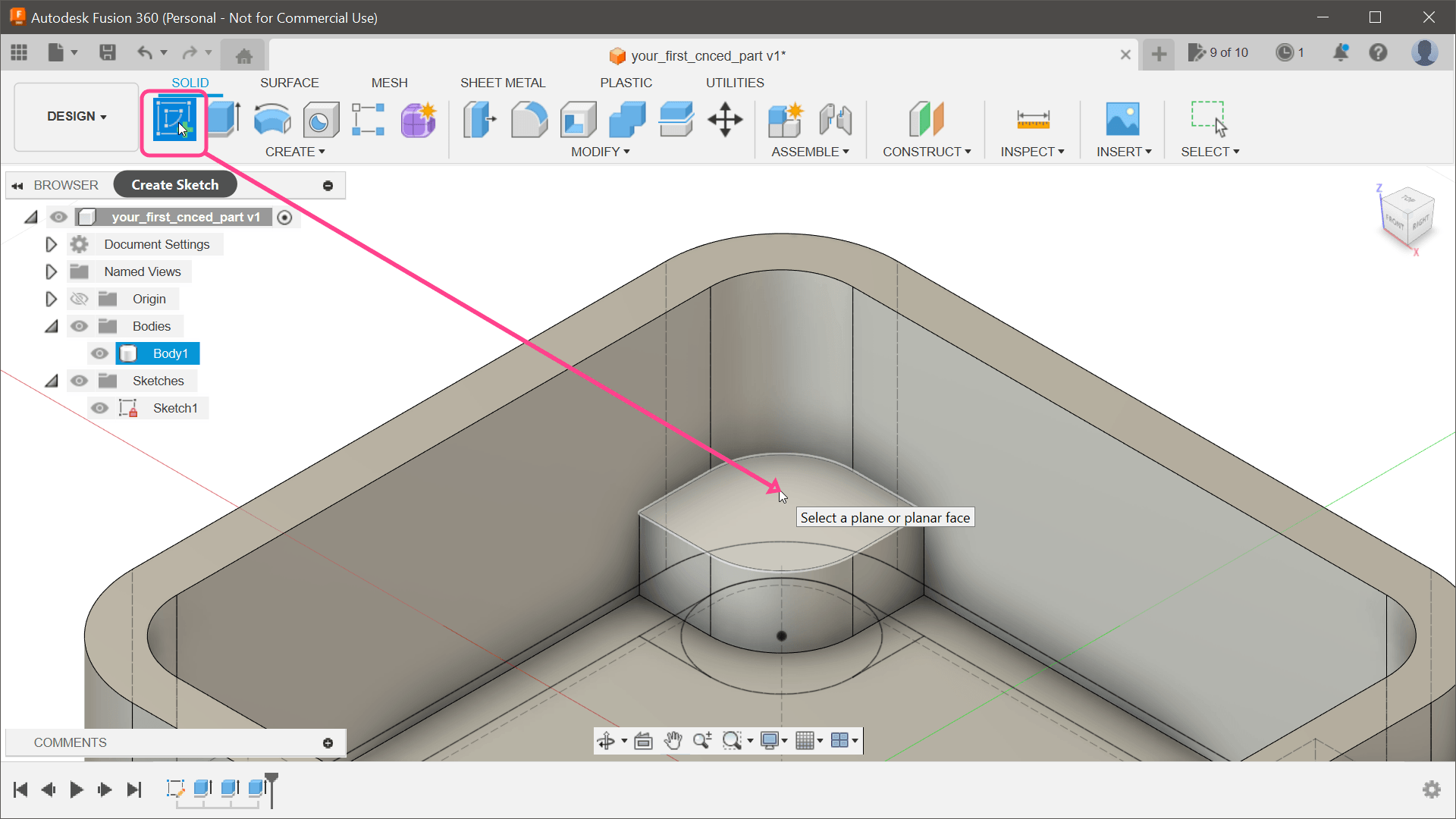Open the 9 of 10 extensions indicator
Viewport: 1456px width, 819px height.
(1218, 52)
